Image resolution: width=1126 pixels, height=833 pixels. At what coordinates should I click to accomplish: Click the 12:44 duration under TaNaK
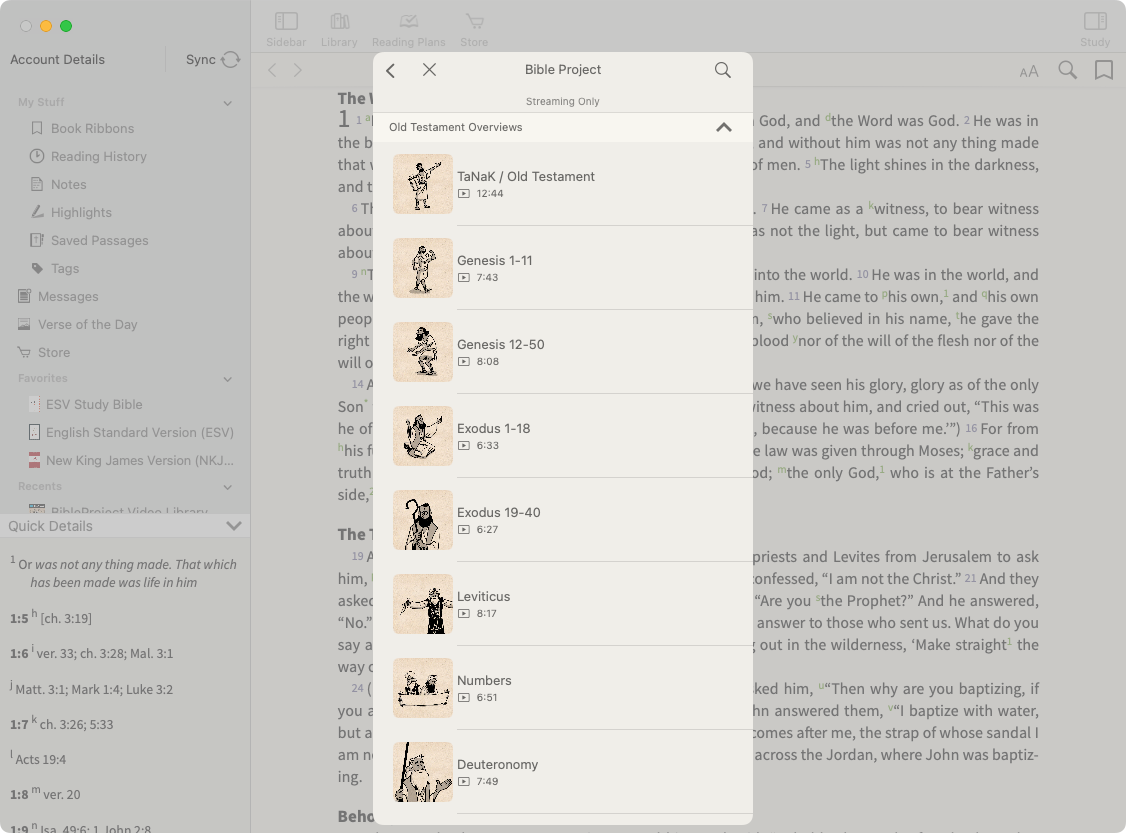[490, 193]
